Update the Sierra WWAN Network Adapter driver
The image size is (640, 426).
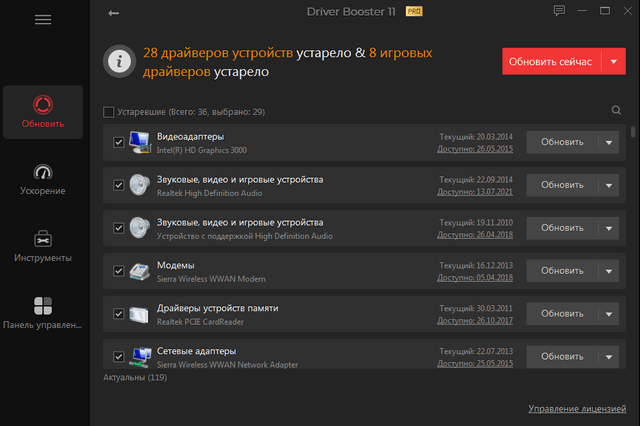pyautogui.click(x=562, y=357)
